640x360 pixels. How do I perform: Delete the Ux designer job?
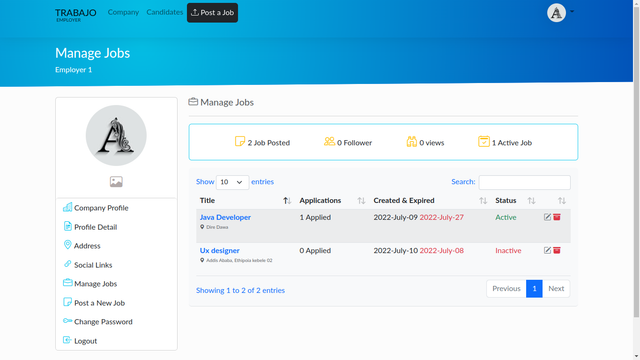click(557, 250)
